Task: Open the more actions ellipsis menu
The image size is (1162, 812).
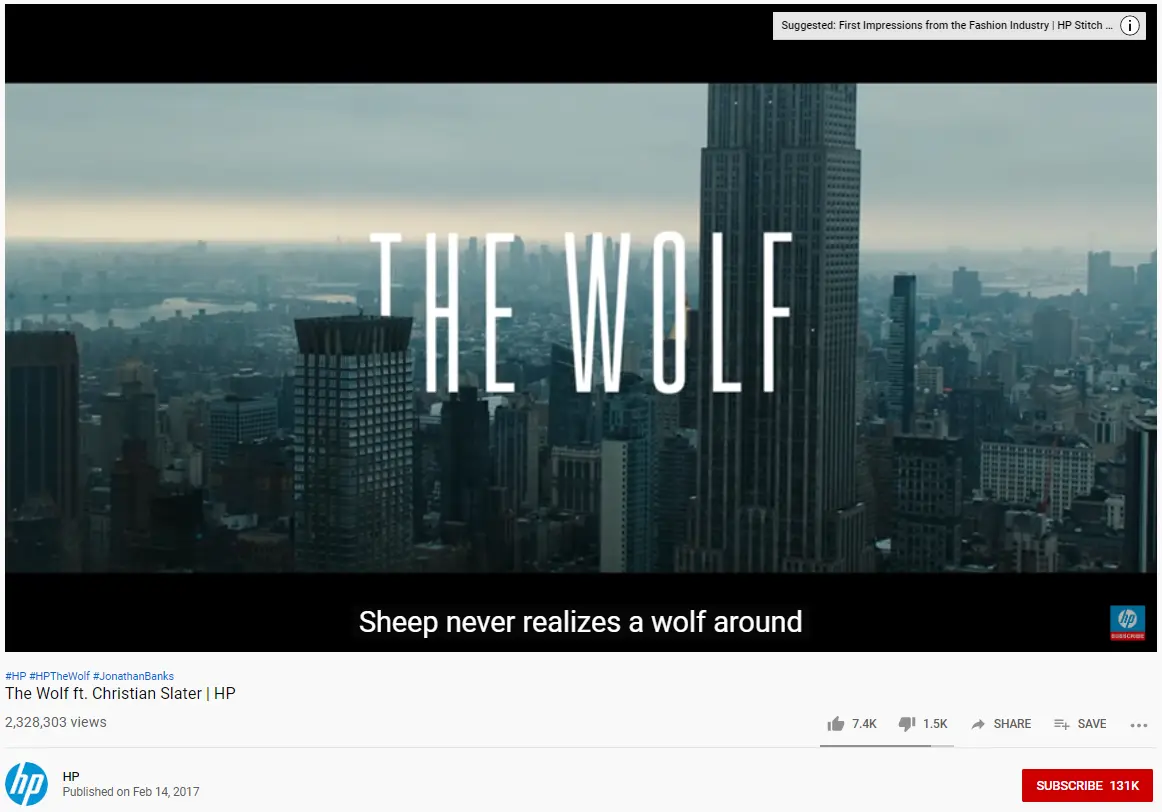Action: click(x=1139, y=725)
